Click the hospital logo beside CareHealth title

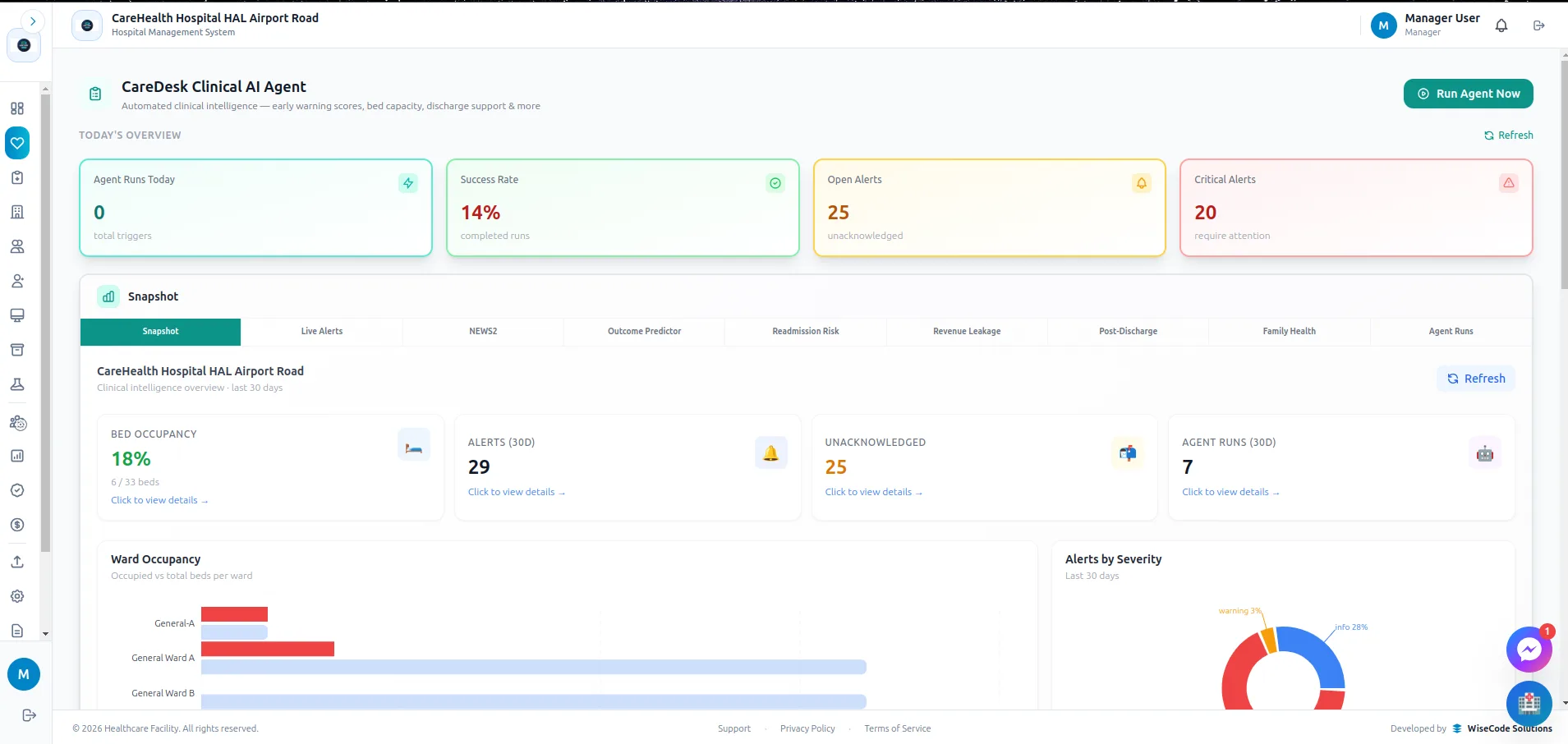pyautogui.click(x=87, y=25)
